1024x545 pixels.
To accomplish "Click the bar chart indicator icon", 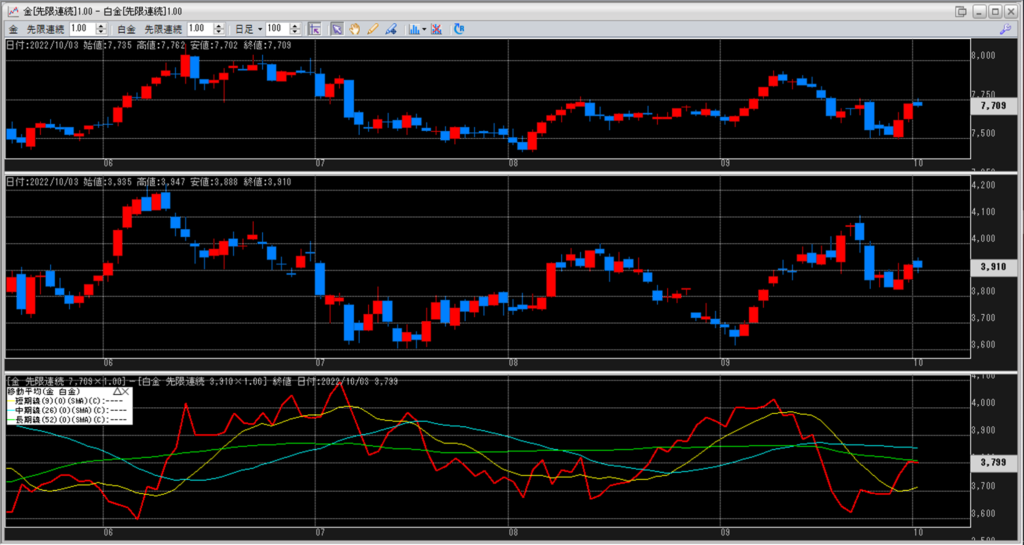I will [413, 29].
